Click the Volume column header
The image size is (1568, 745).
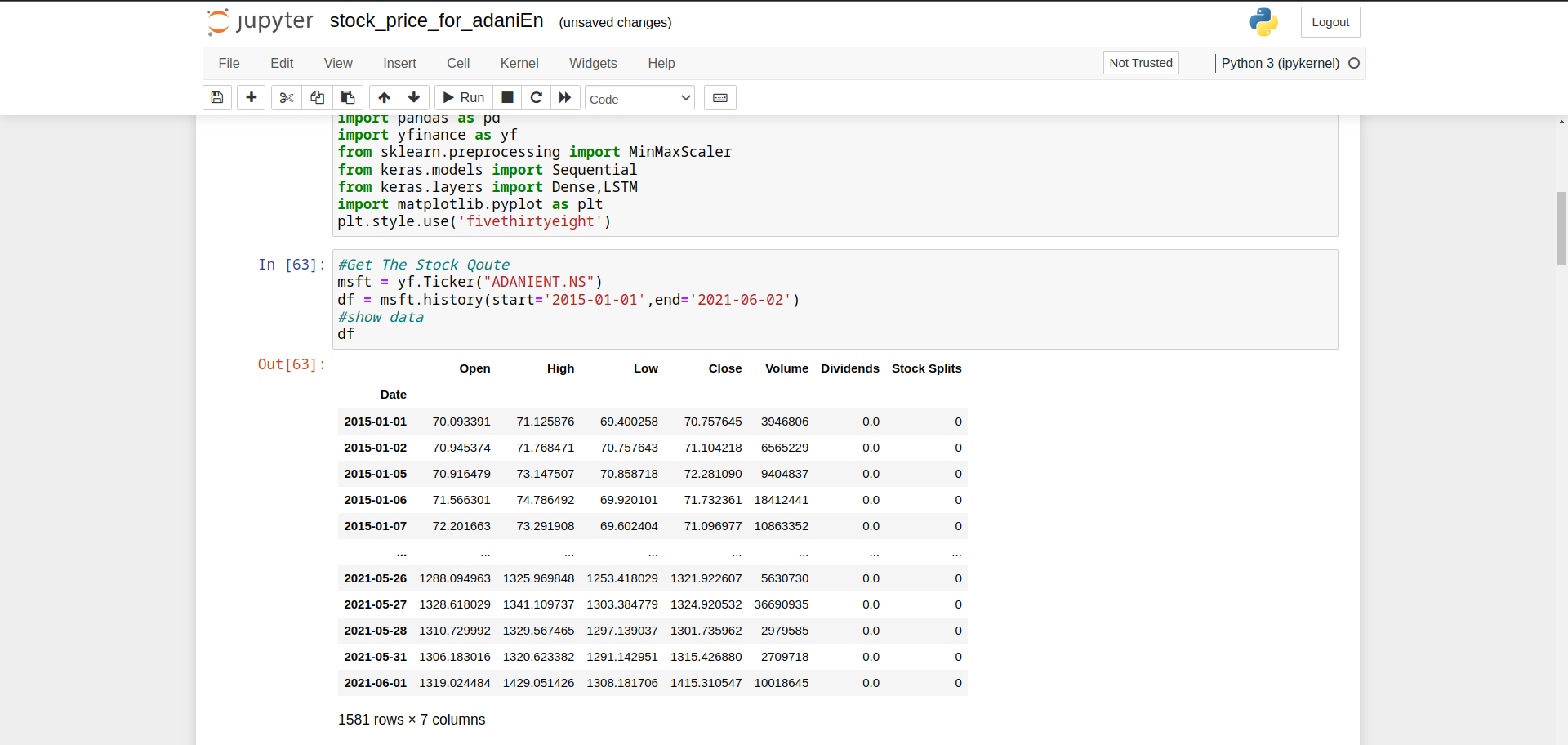point(786,368)
